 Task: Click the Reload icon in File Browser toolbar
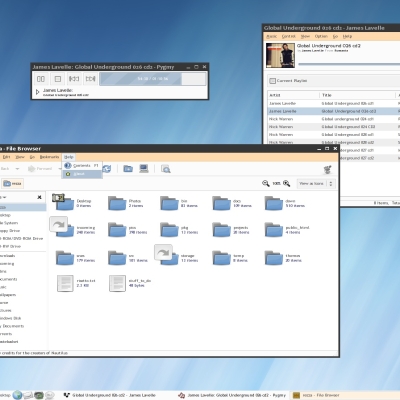(x=107, y=169)
